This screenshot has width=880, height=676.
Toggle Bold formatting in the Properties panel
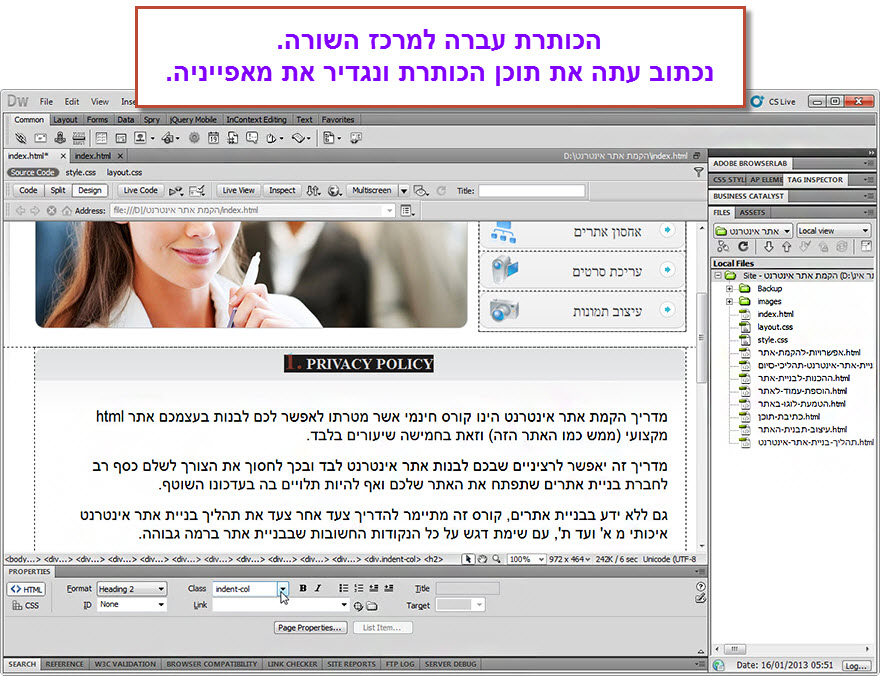pos(303,587)
